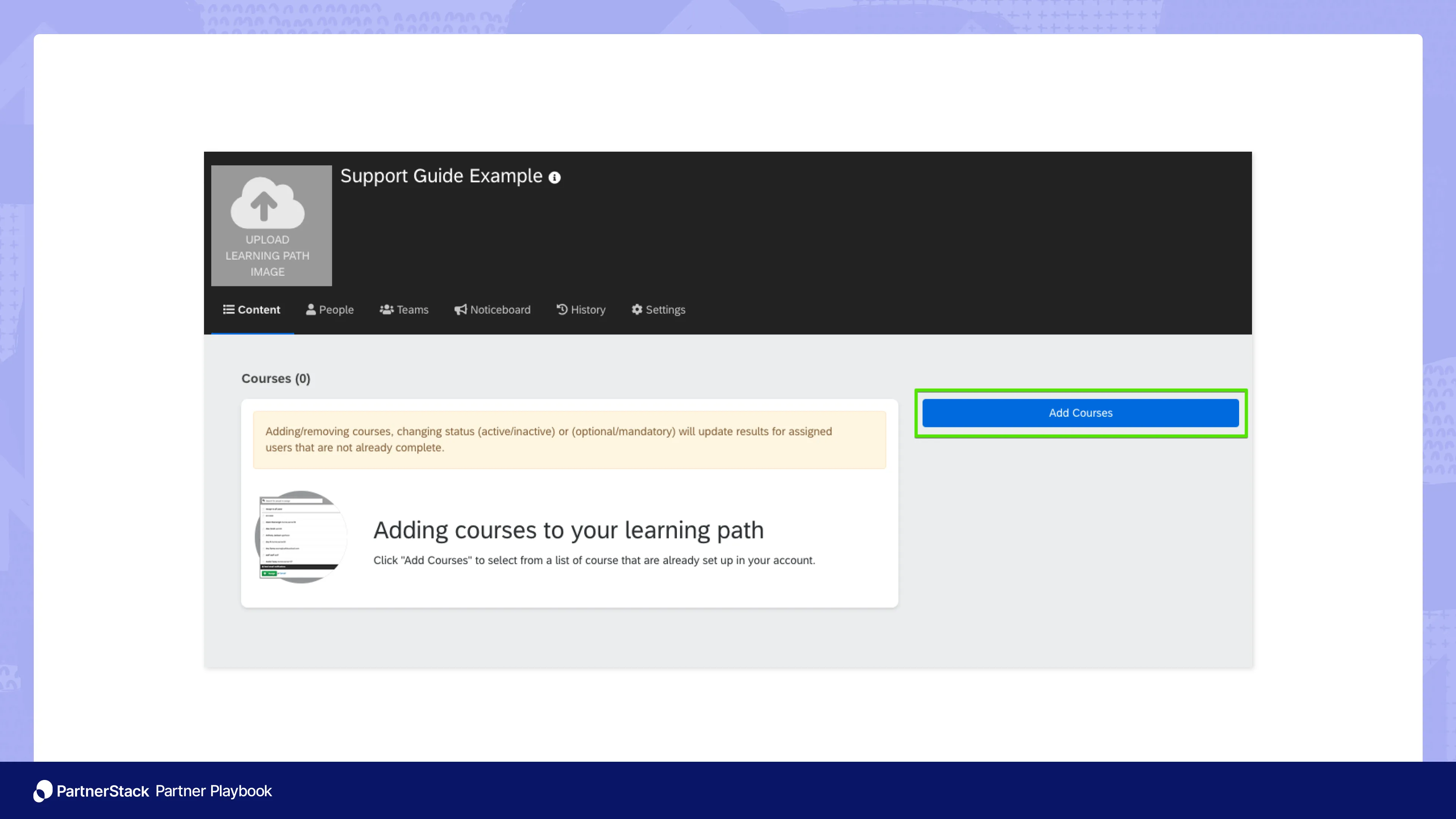Go to the Settings tab
The image size is (1456, 819).
[665, 310]
